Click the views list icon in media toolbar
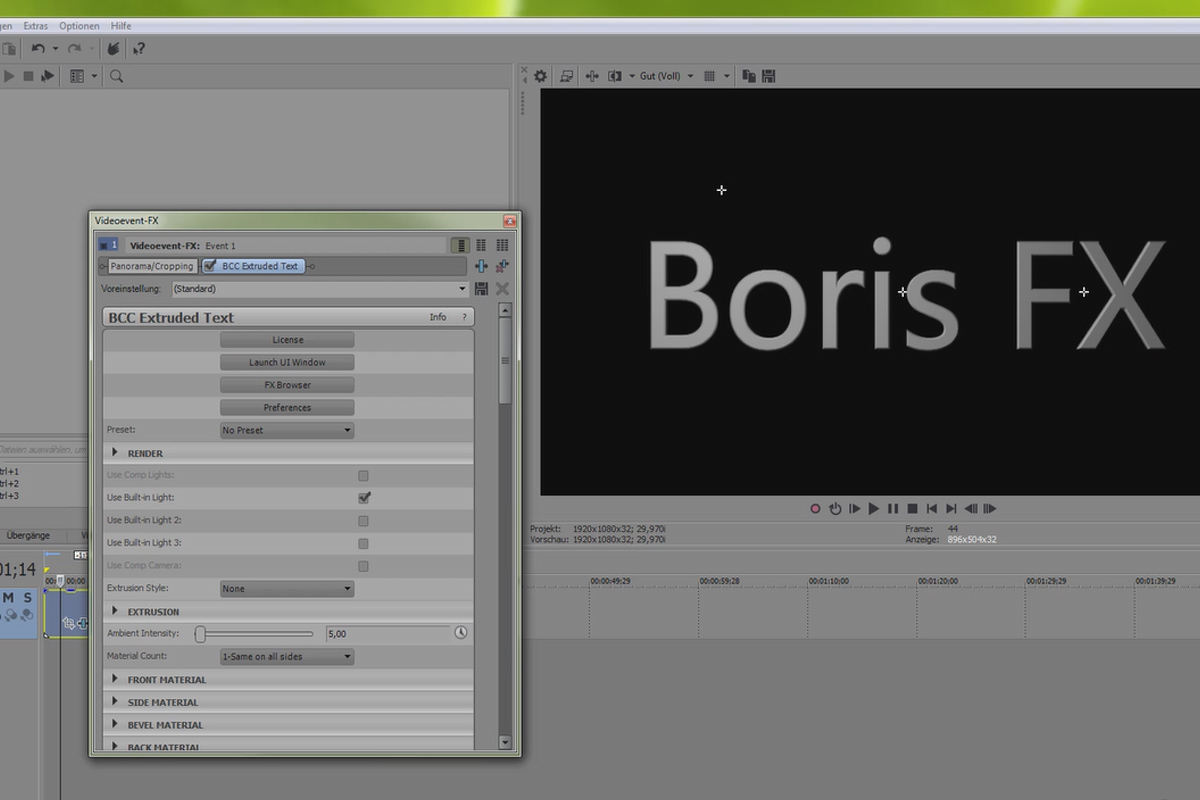This screenshot has width=1200, height=800. [x=77, y=76]
